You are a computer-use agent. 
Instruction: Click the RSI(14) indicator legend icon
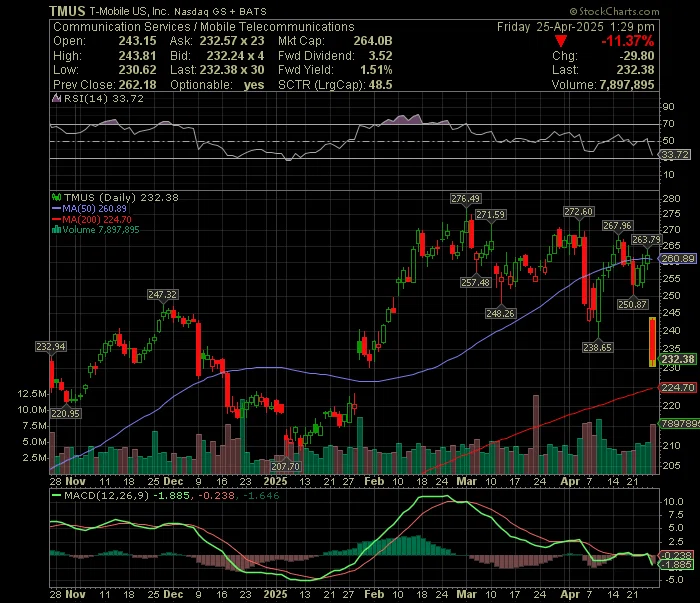(x=56, y=98)
